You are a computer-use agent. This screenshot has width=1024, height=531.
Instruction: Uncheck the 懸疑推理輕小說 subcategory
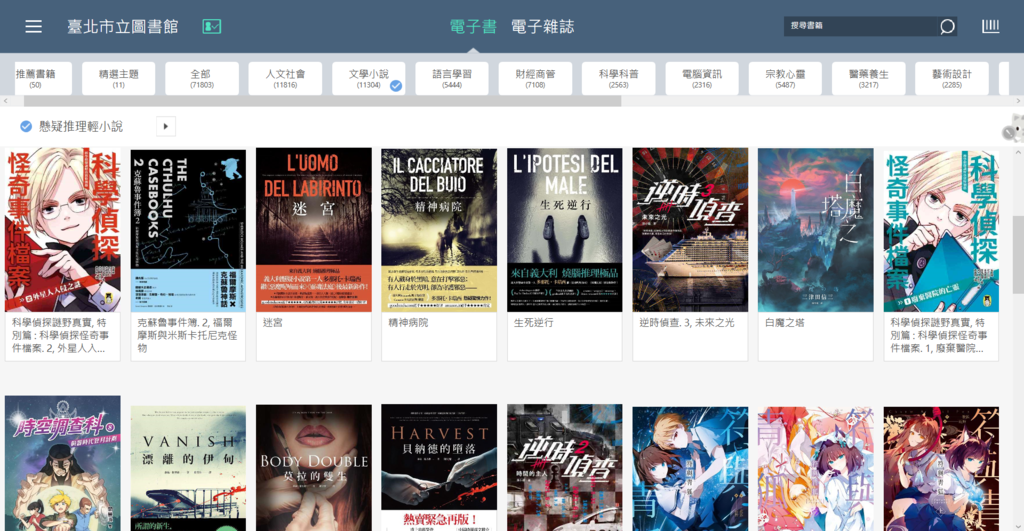pos(26,126)
